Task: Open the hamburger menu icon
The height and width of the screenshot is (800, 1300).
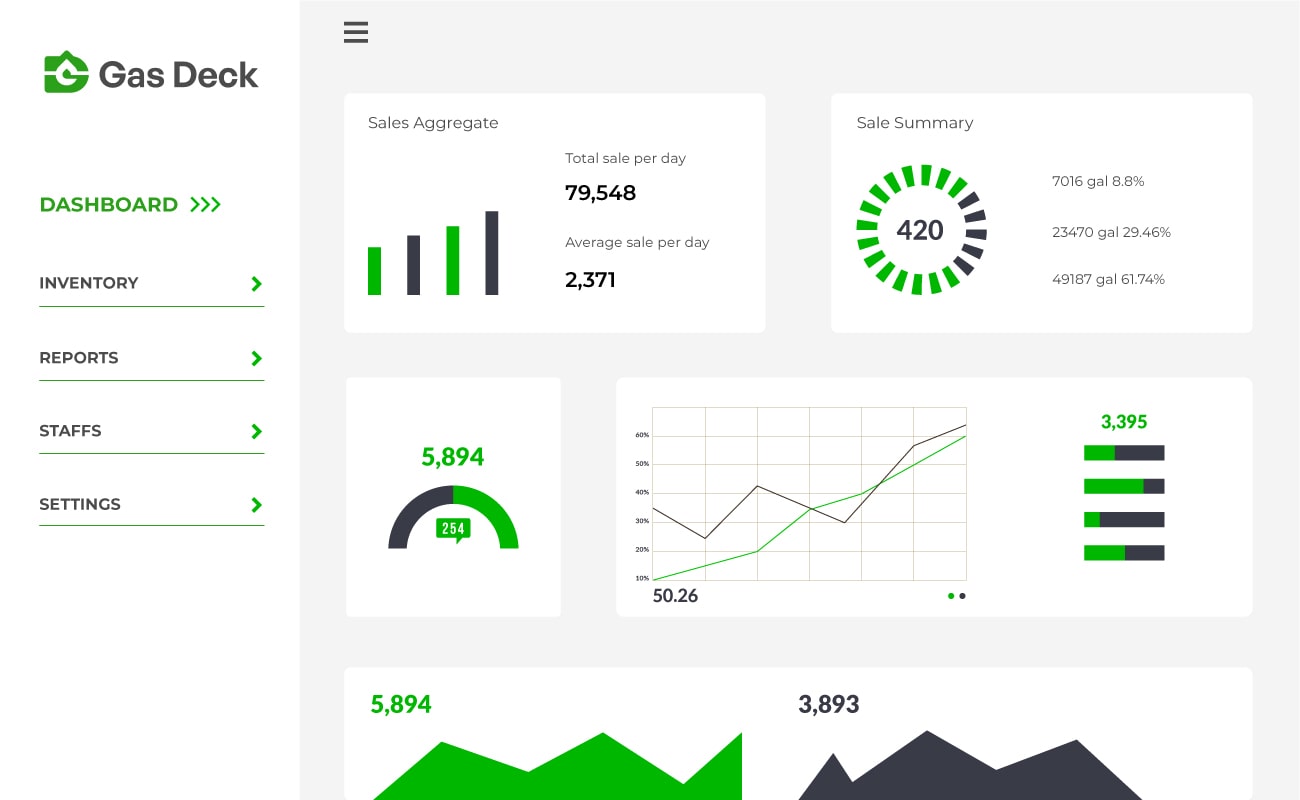Action: [x=356, y=32]
